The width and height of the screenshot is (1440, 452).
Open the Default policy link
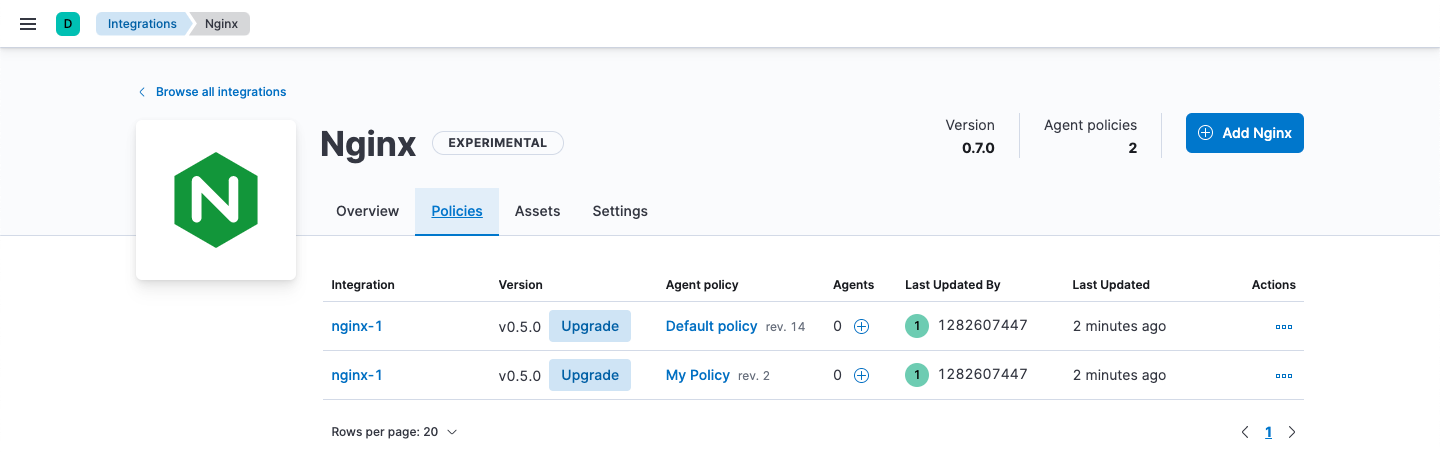(x=711, y=326)
